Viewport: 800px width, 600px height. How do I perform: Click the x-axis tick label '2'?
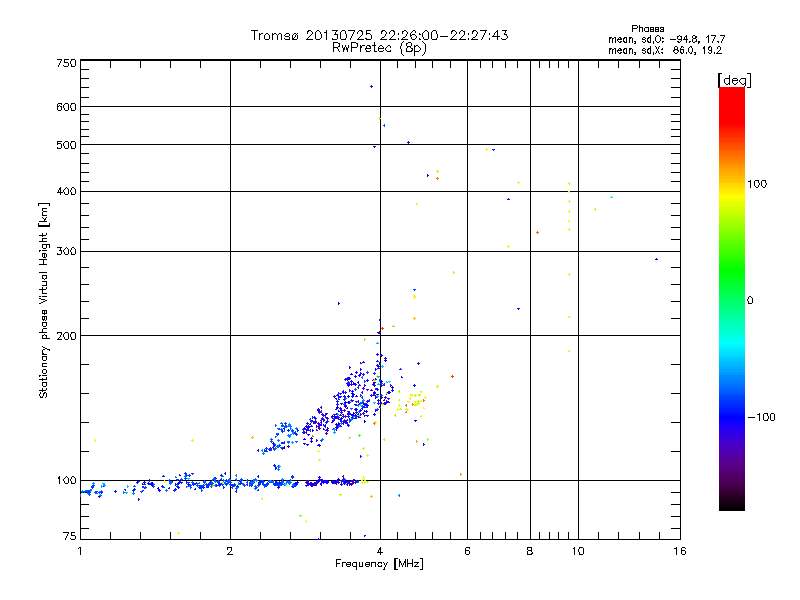[x=230, y=551]
